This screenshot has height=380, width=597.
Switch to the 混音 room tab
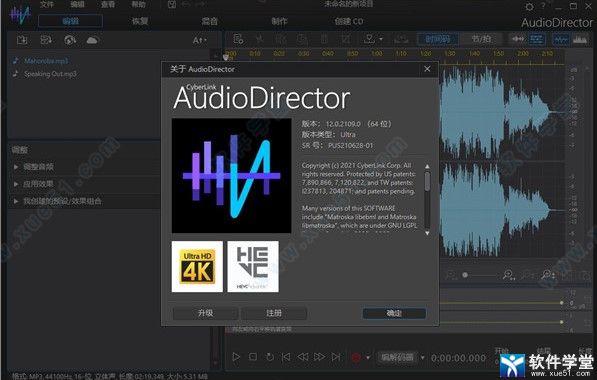coord(209,21)
